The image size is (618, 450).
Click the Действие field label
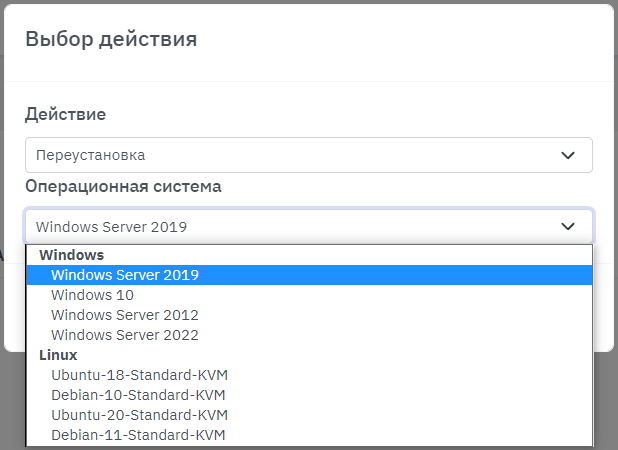point(65,114)
